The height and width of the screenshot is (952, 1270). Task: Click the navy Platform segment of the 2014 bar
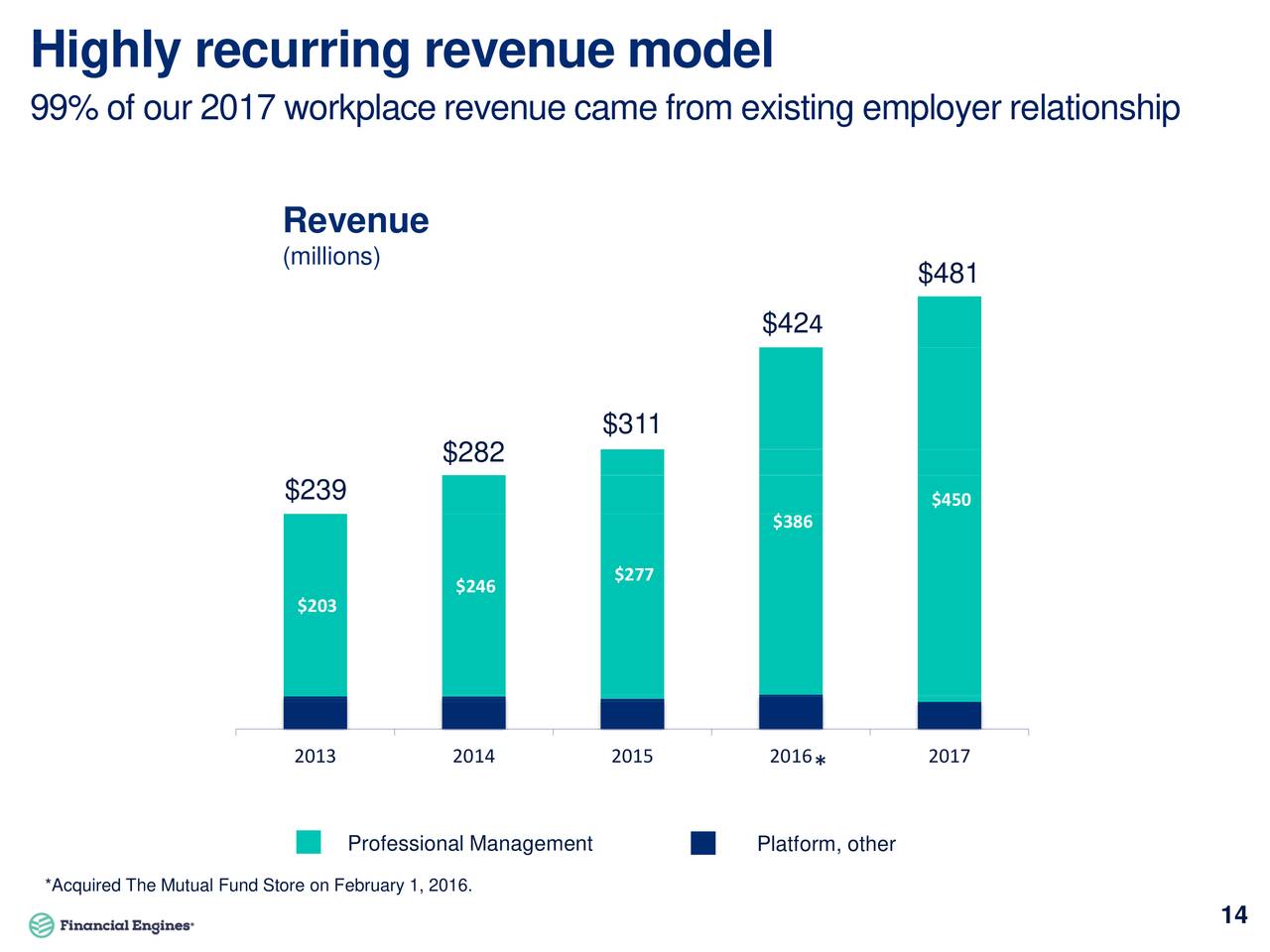[x=474, y=713]
